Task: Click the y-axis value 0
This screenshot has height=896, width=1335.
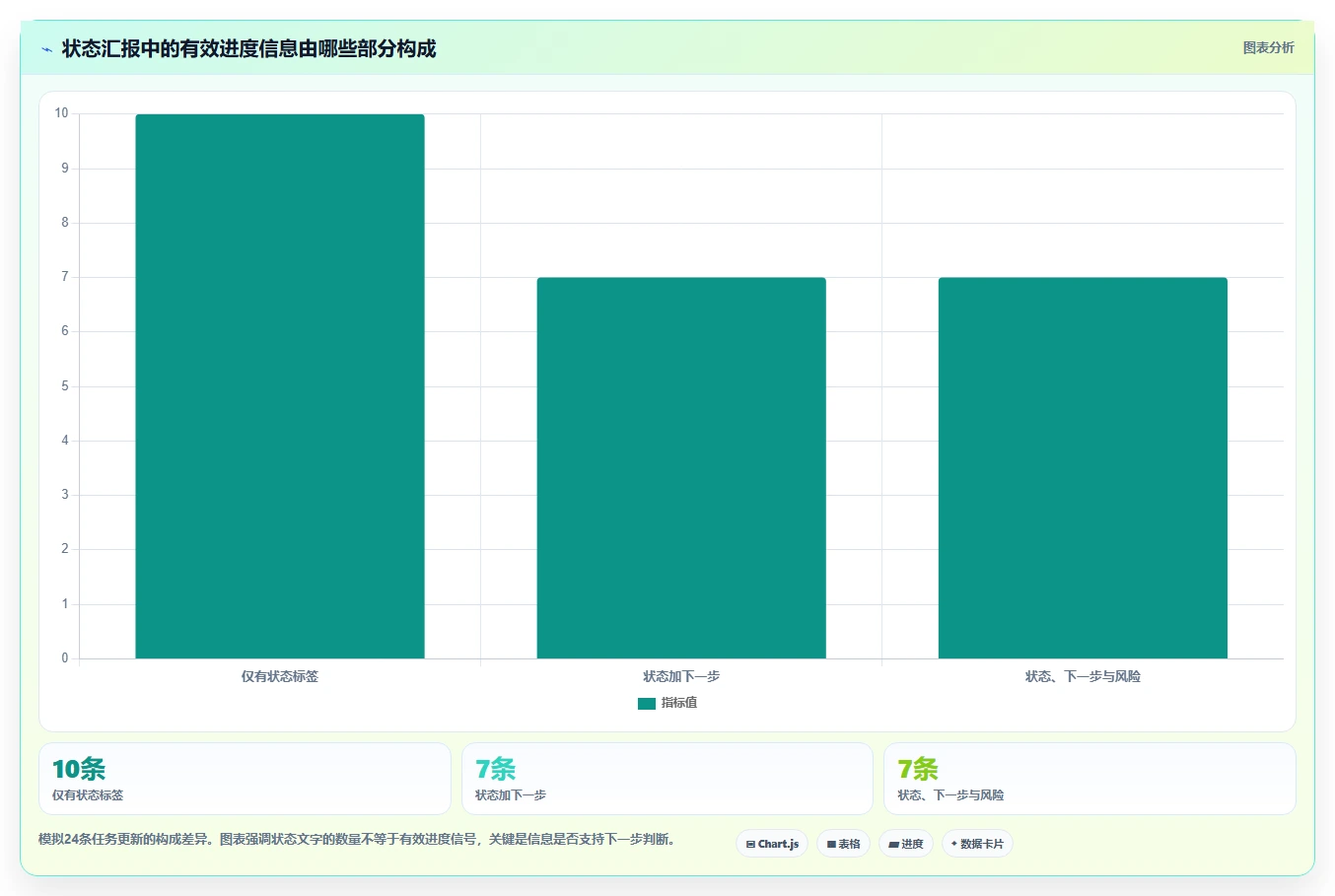Action: 65,658
